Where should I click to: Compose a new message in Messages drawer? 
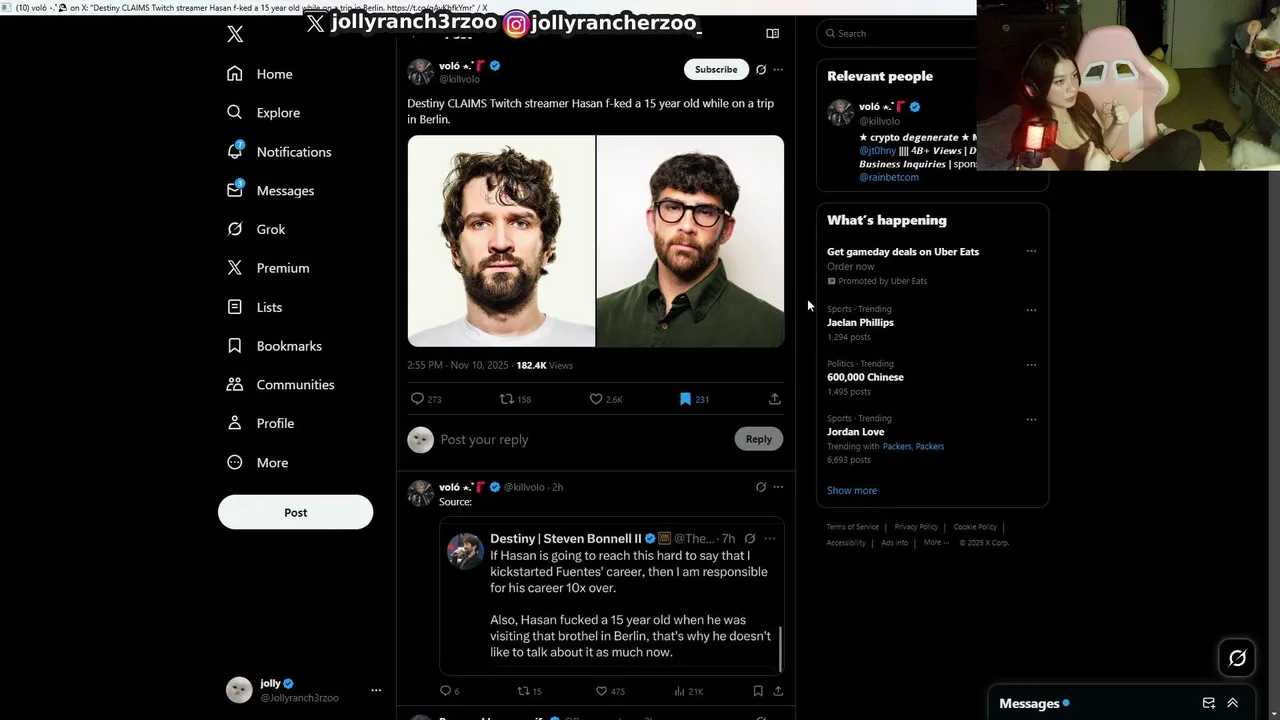[x=1208, y=703]
